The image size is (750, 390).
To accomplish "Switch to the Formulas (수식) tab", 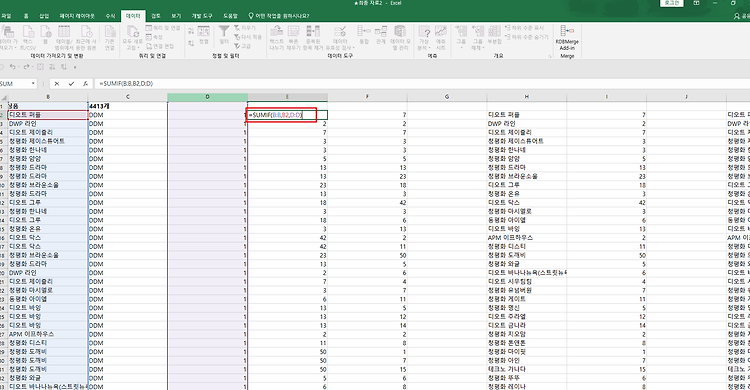I will coord(110,16).
